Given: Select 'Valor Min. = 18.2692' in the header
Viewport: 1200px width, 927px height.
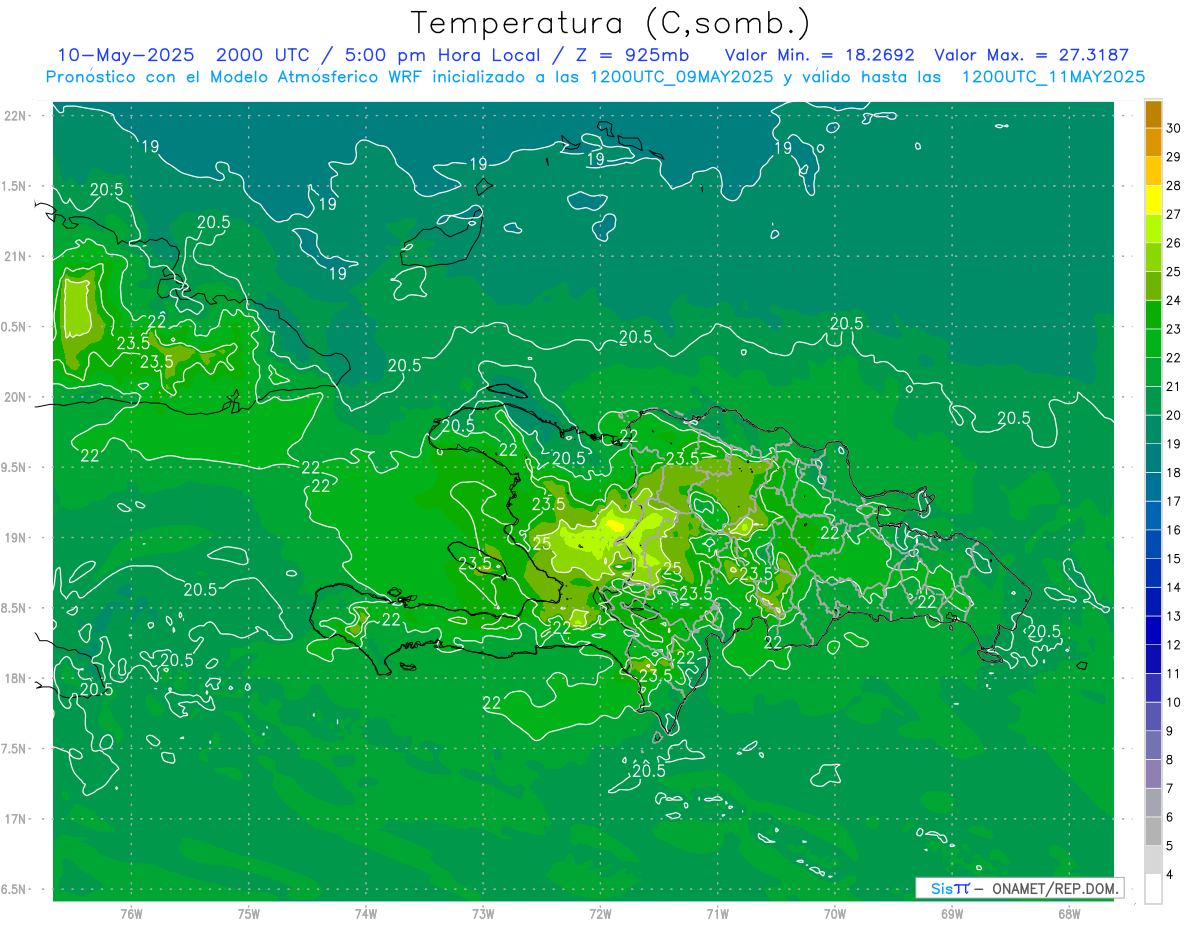Looking at the screenshot, I should click(x=819, y=55).
